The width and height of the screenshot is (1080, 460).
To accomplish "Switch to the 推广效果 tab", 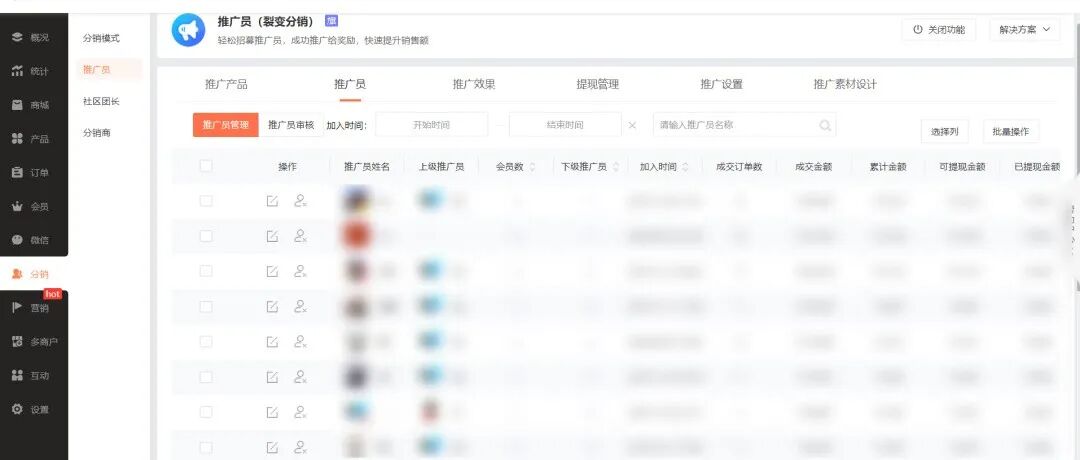I will 474,85.
